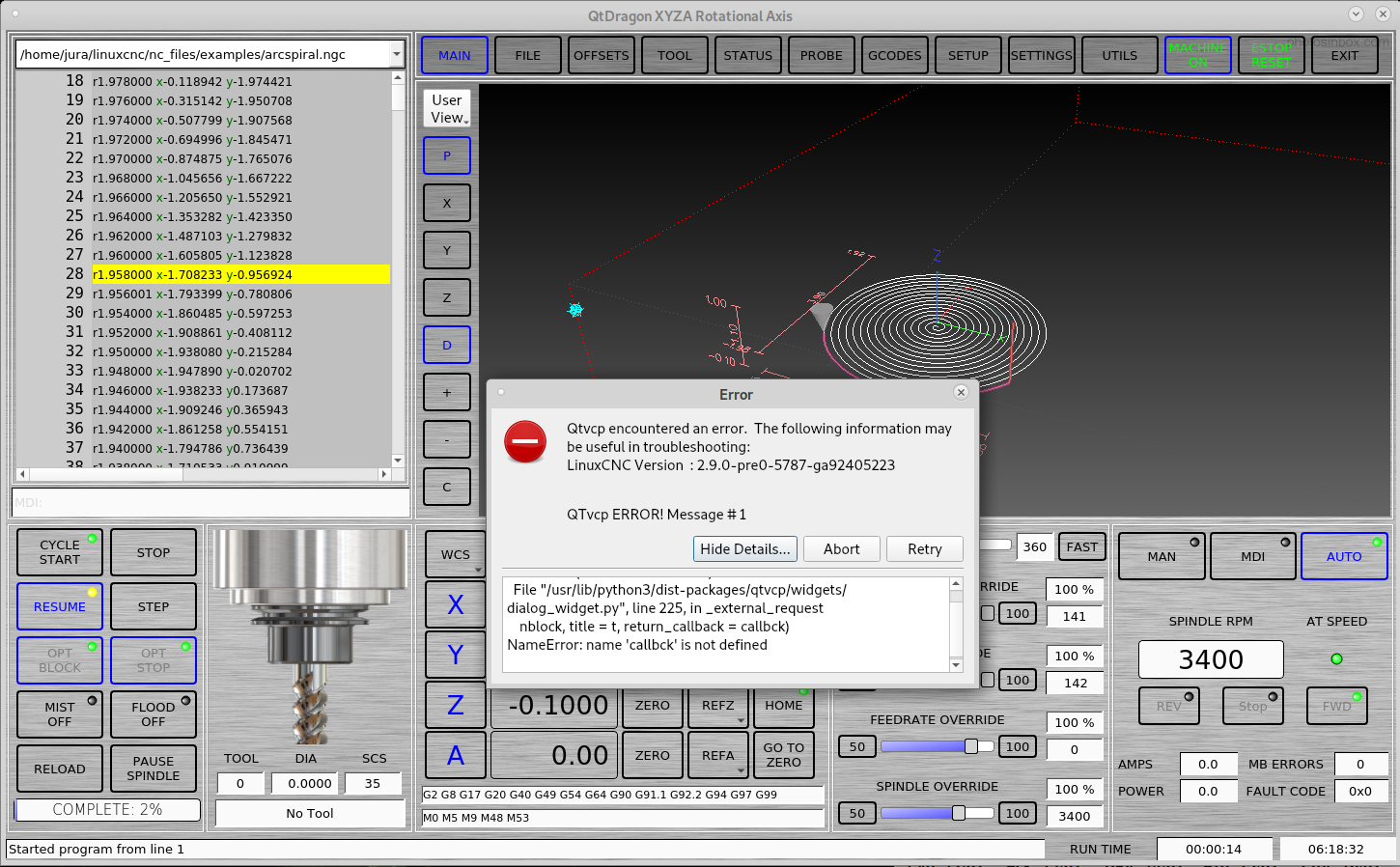This screenshot has height=867, width=1400.
Task: Click the MDI input field
Action: [210, 502]
